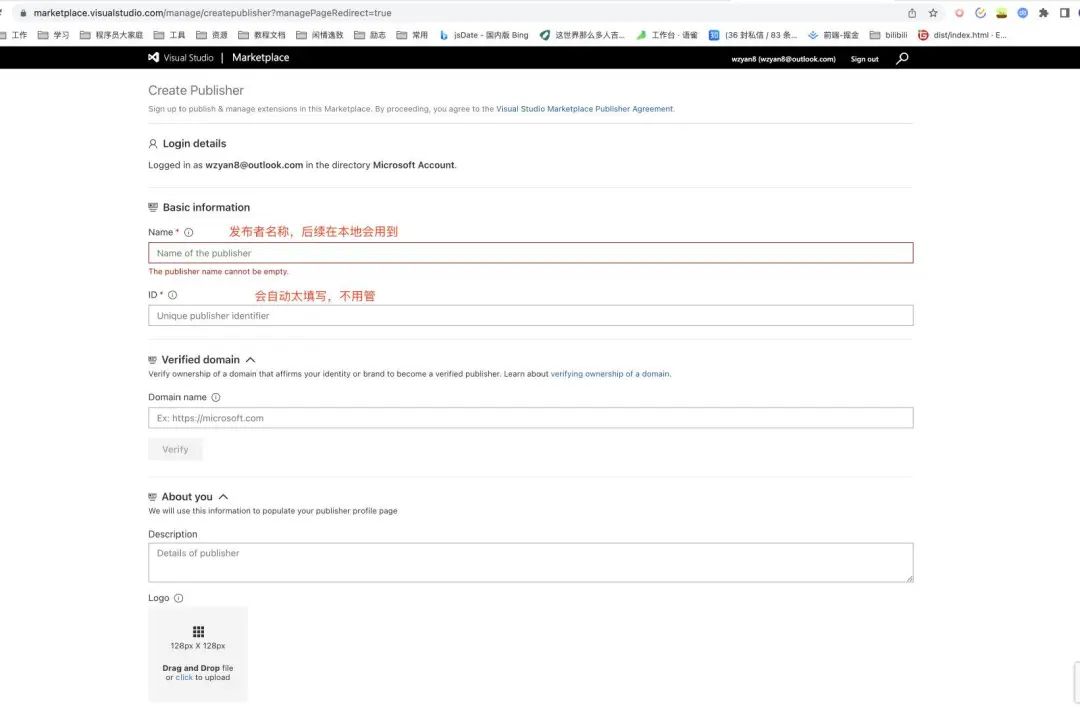
Task: Click the 'click' upload link for logo
Action: pos(184,678)
